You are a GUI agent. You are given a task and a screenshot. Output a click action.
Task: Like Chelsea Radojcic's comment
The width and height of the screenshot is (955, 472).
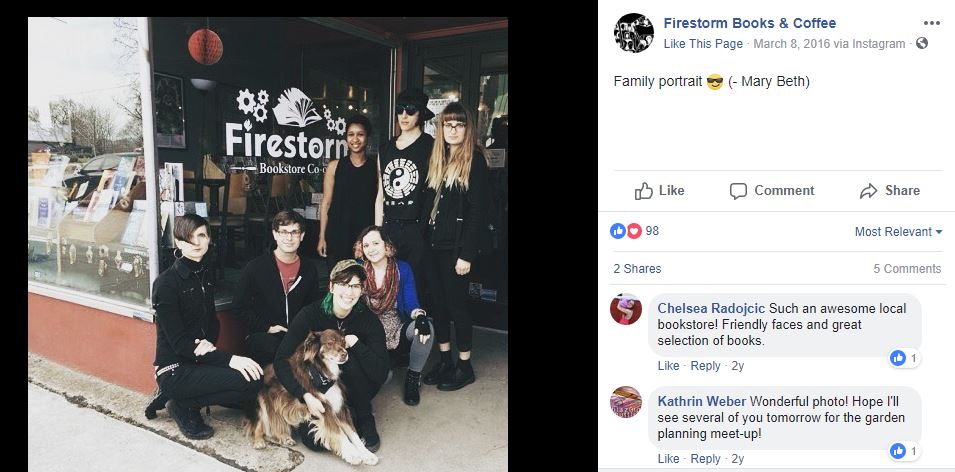tap(668, 365)
